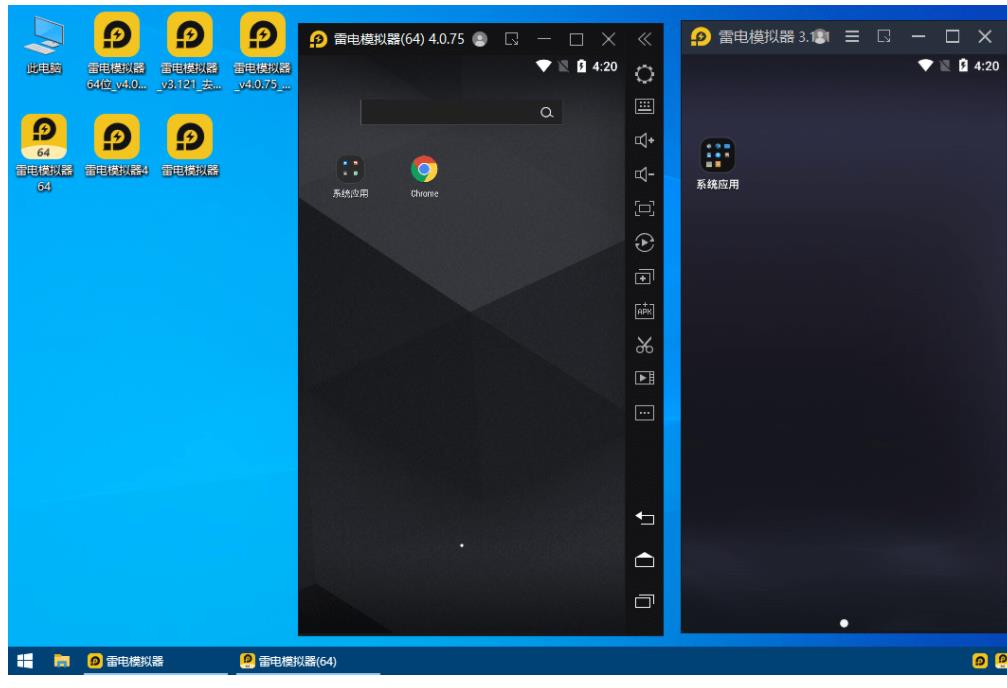Click the user account icon in the 4.0.75 title bar

point(480,39)
